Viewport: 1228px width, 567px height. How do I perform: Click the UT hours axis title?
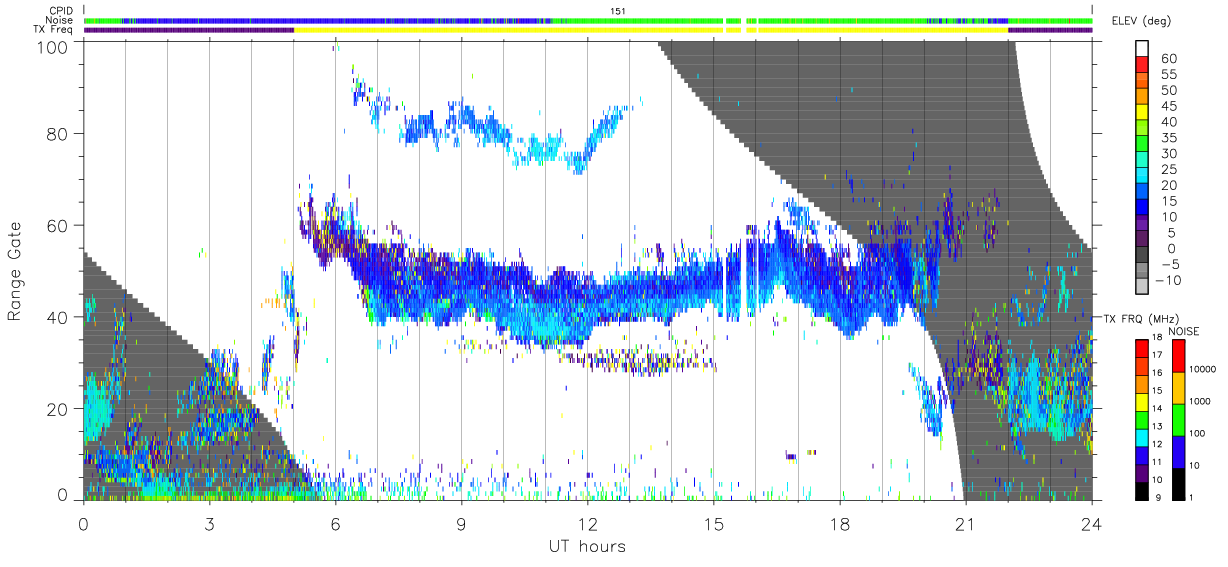(586, 546)
